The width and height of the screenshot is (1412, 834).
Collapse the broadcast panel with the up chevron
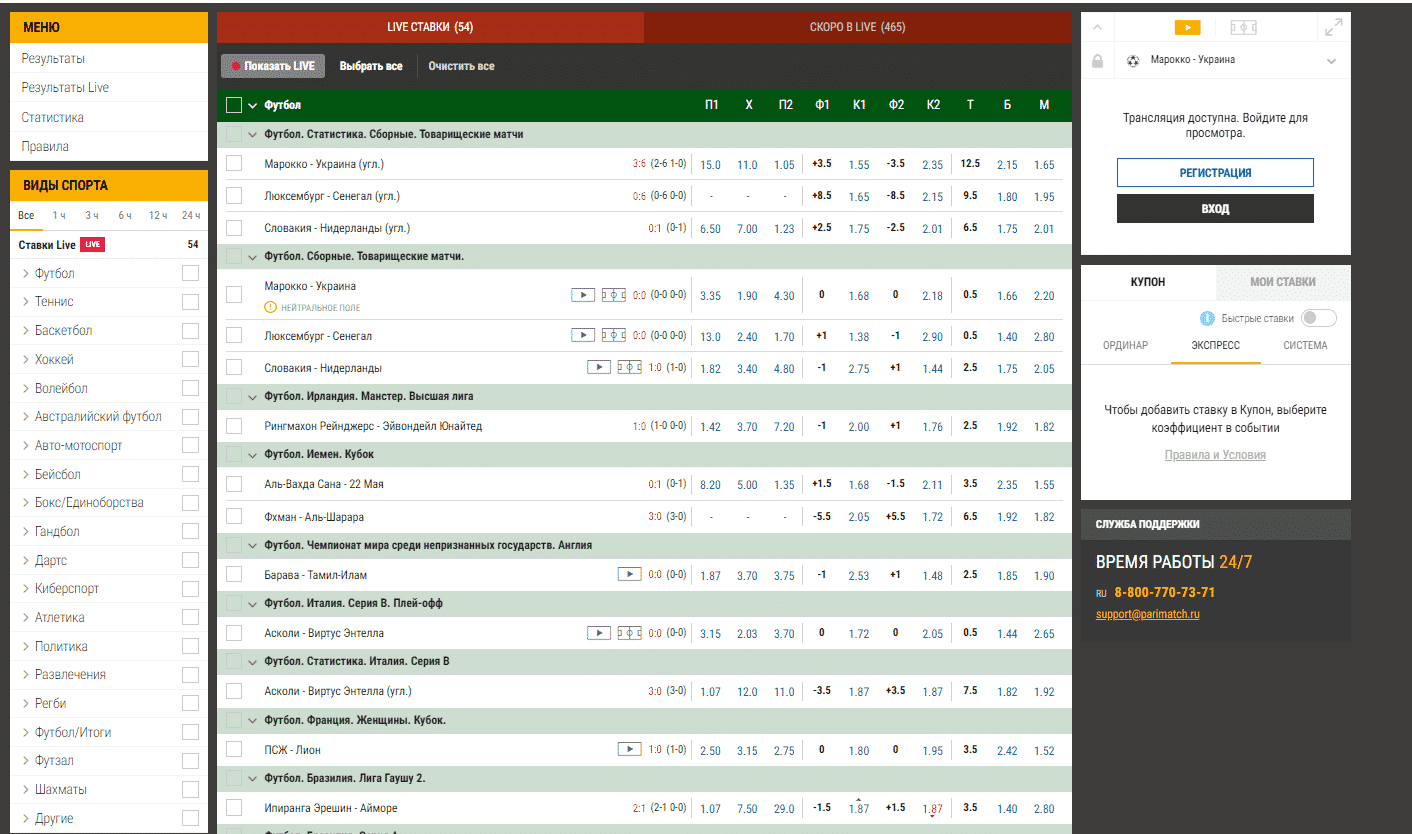1097,28
